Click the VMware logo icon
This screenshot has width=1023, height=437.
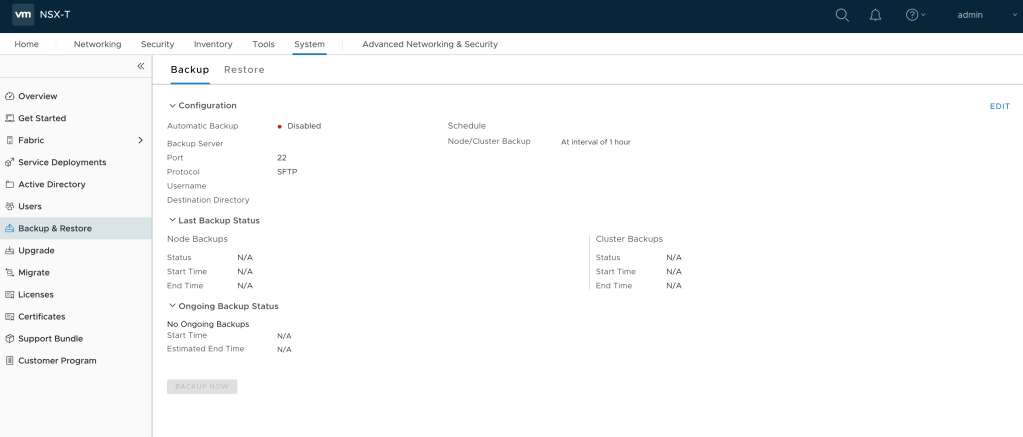(x=23, y=15)
